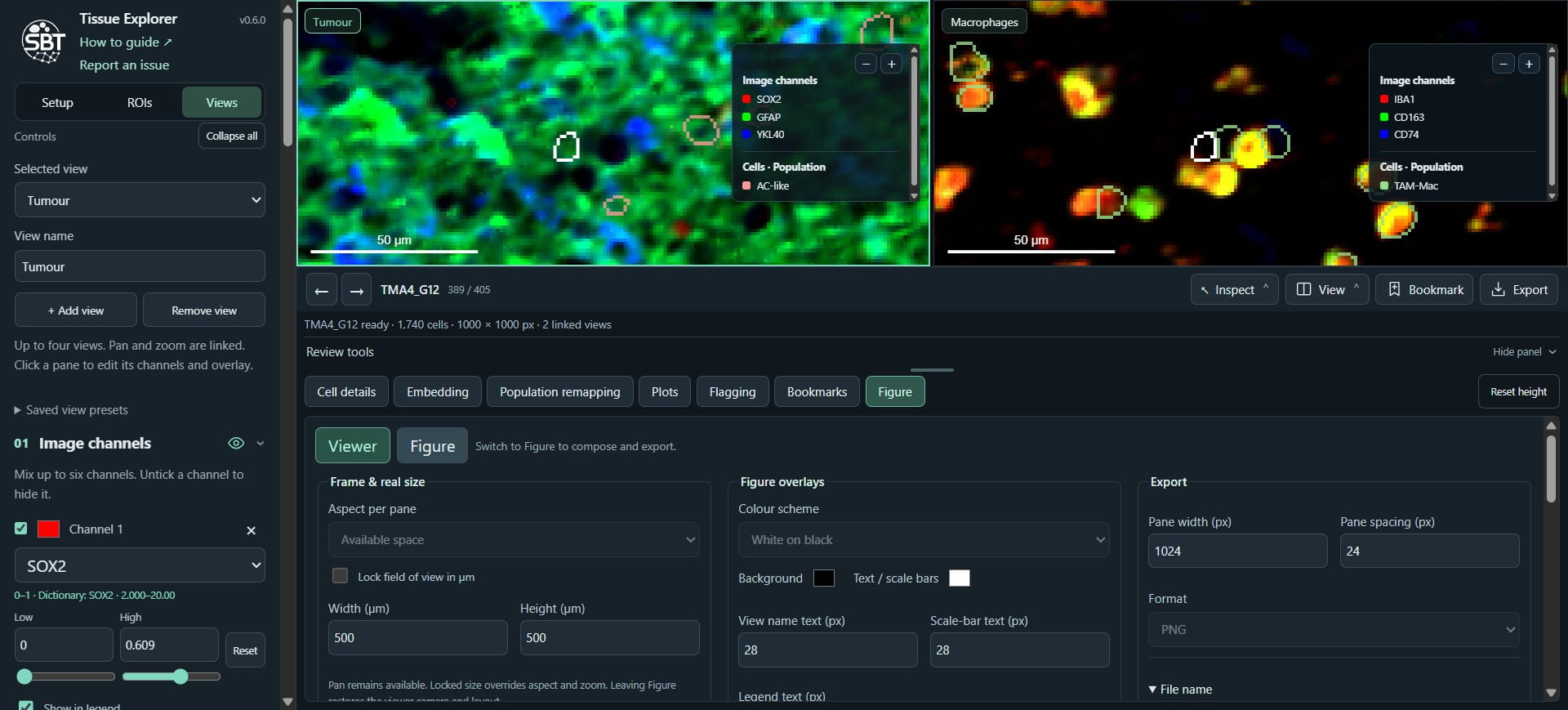This screenshot has height=710, width=1568.
Task: Switch to the Setup tab
Action: coord(57,103)
